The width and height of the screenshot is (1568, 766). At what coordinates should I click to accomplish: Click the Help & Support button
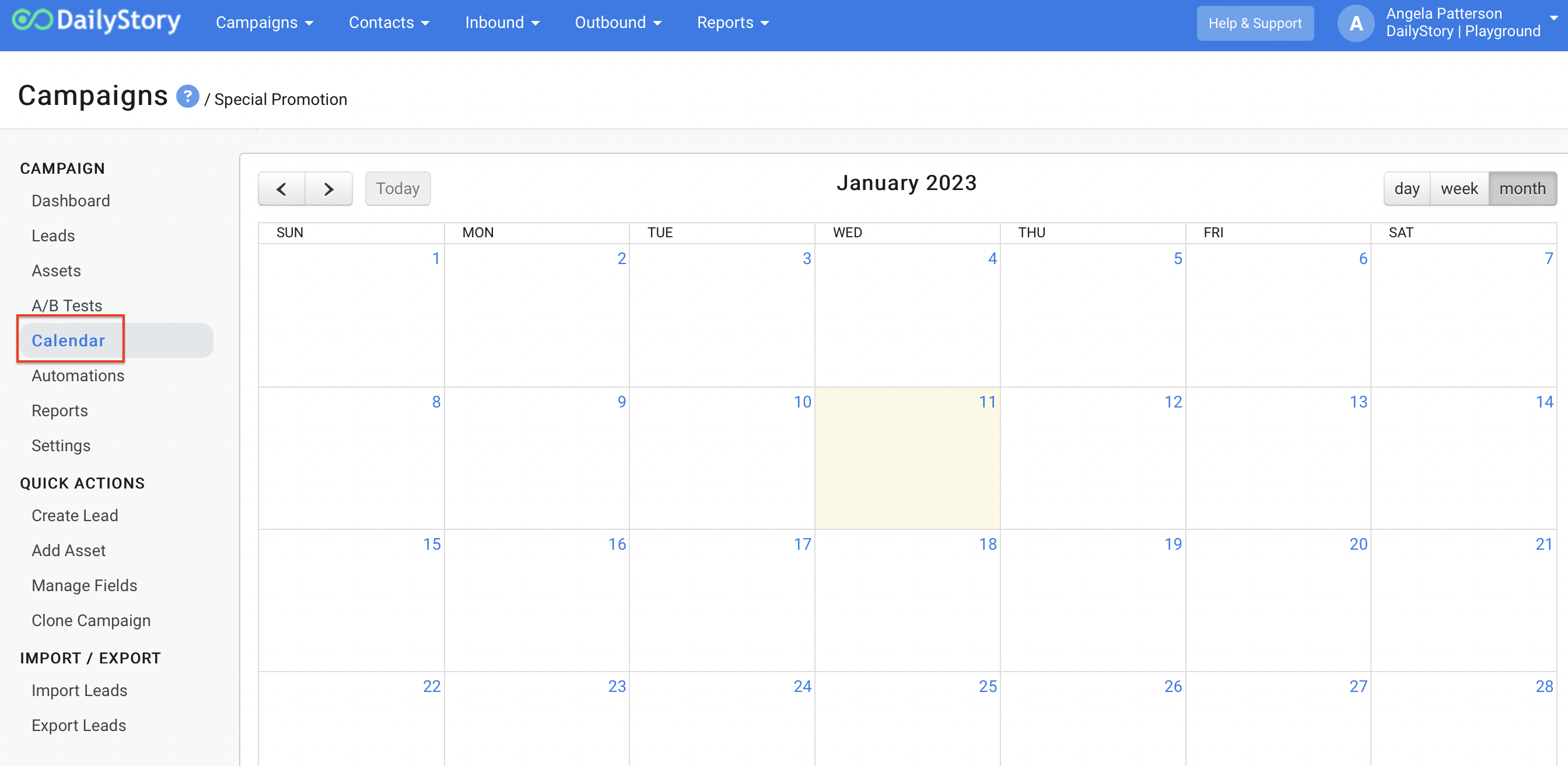[1255, 23]
